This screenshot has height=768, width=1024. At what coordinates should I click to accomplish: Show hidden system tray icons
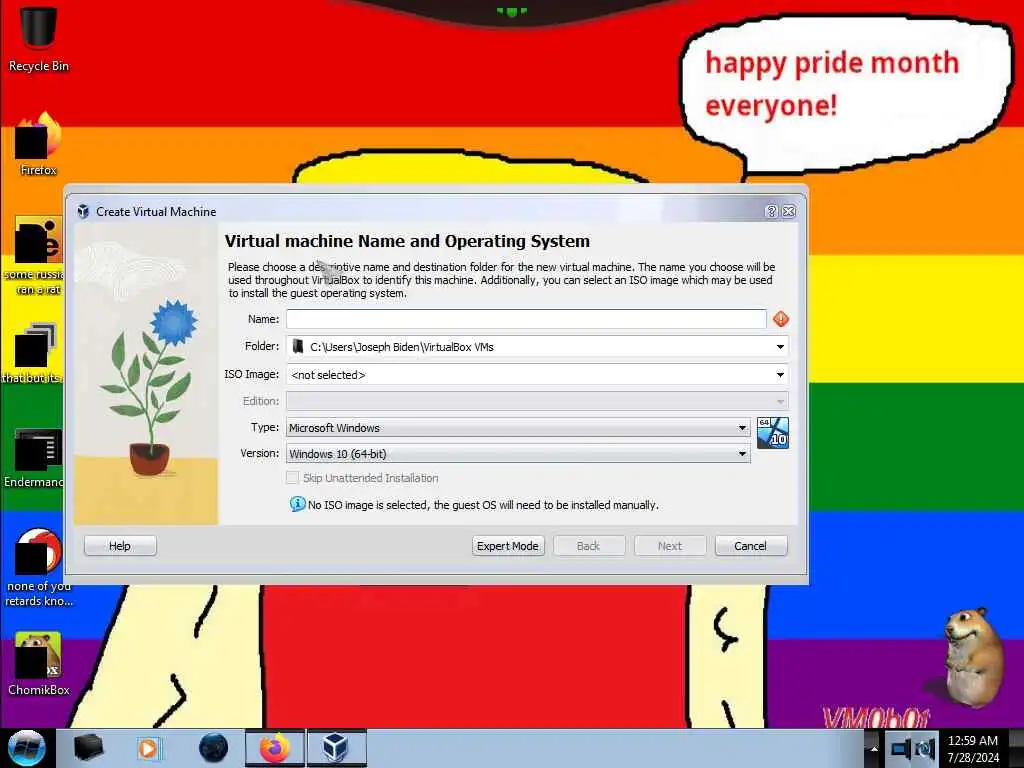(874, 749)
